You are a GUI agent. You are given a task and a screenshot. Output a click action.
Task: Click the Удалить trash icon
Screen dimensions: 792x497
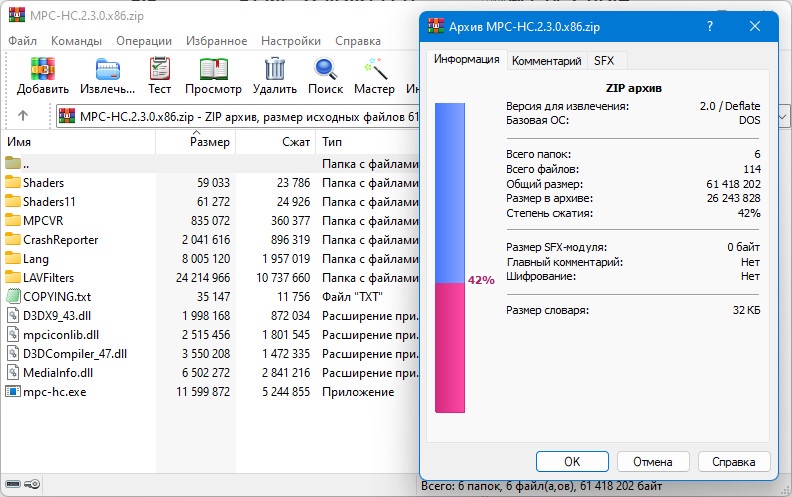point(275,68)
